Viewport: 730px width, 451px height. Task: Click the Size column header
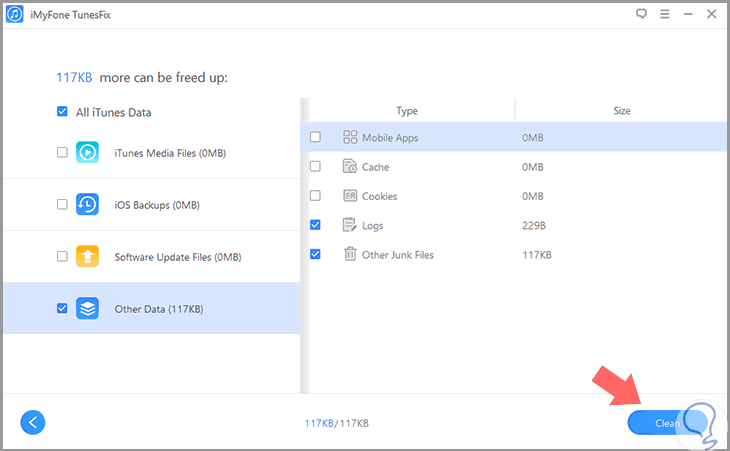pos(621,111)
